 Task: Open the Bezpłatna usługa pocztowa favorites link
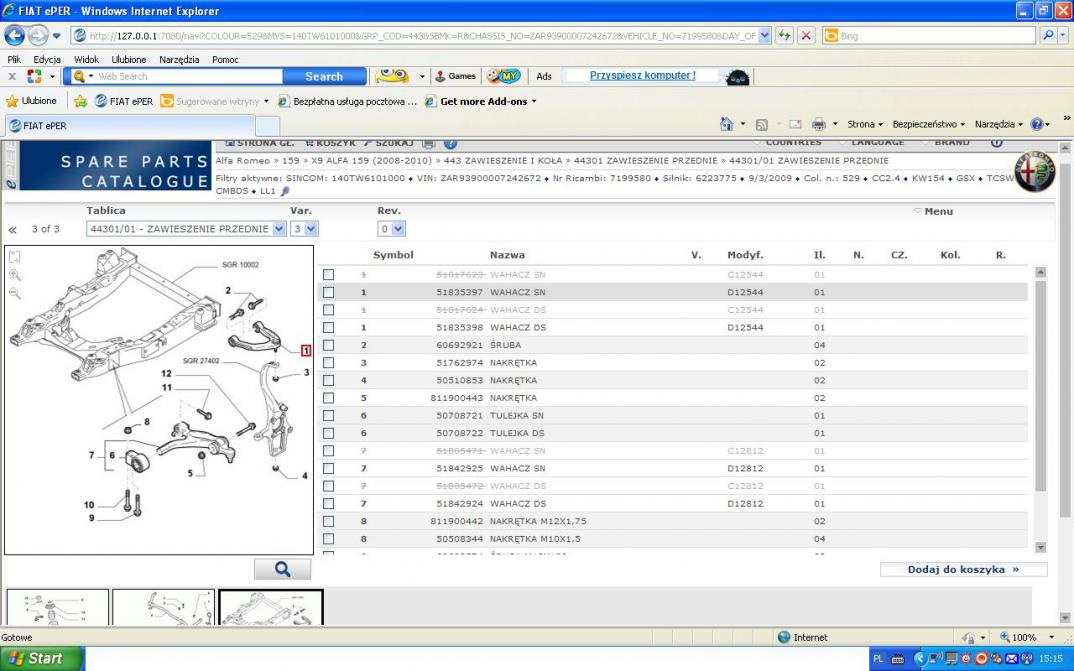coord(347,101)
